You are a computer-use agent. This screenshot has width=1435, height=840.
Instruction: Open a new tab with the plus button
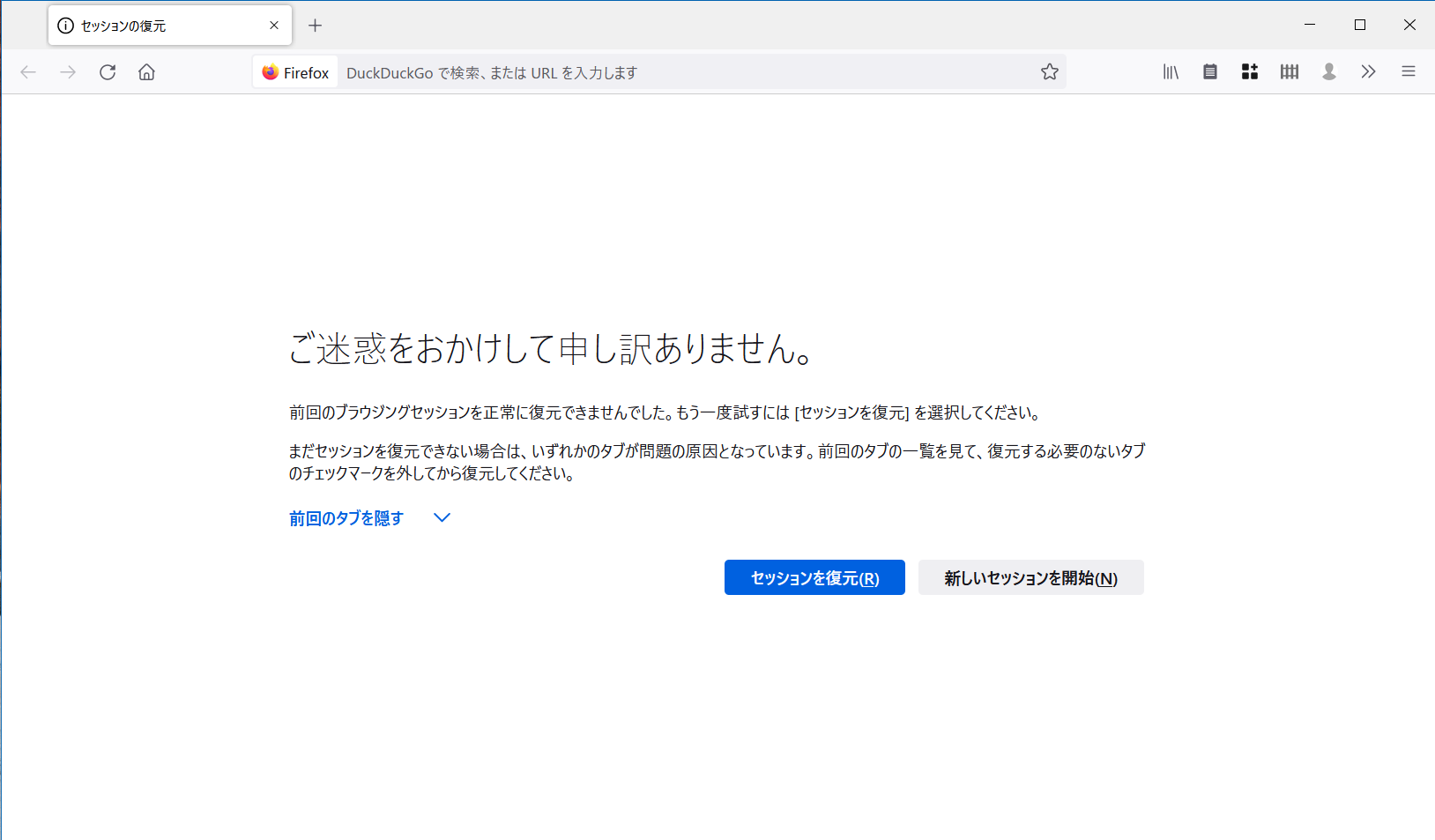click(315, 25)
